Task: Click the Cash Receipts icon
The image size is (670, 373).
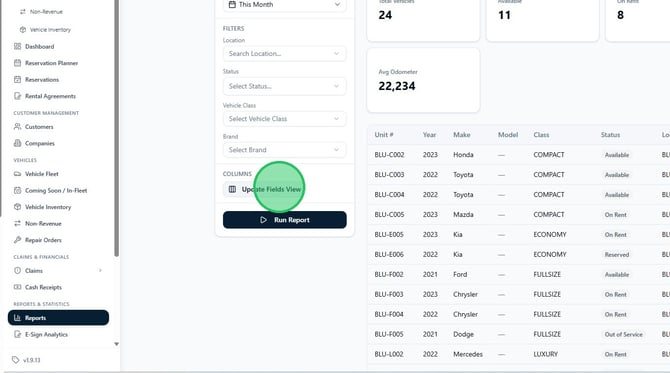Action: [x=18, y=287]
